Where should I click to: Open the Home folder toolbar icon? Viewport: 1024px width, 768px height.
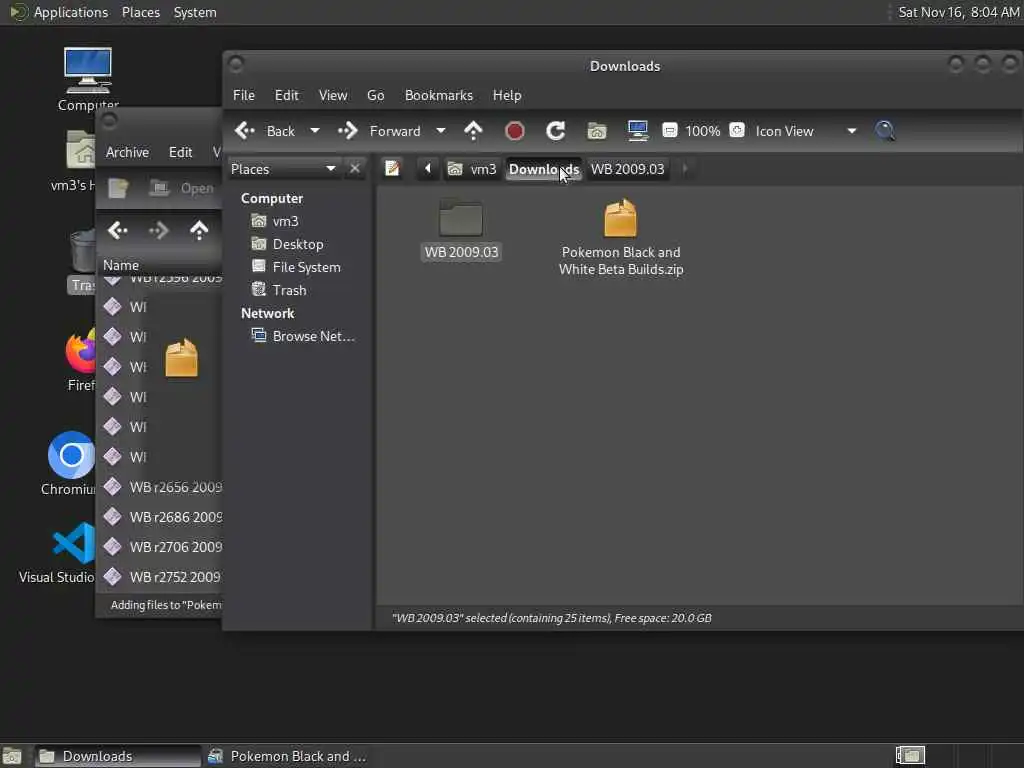click(x=597, y=131)
